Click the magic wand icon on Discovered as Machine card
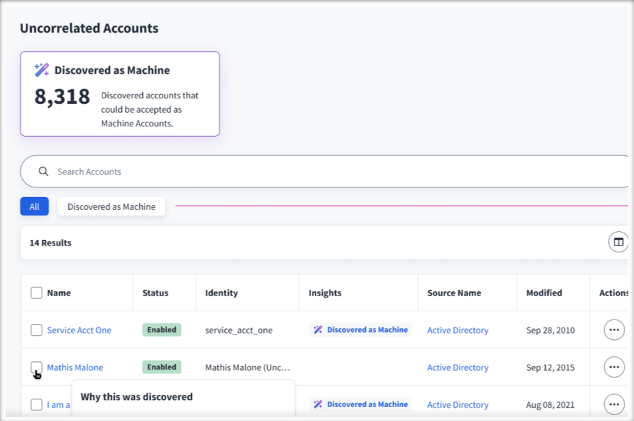Image resolution: width=634 pixels, height=421 pixels. pyautogui.click(x=41, y=70)
